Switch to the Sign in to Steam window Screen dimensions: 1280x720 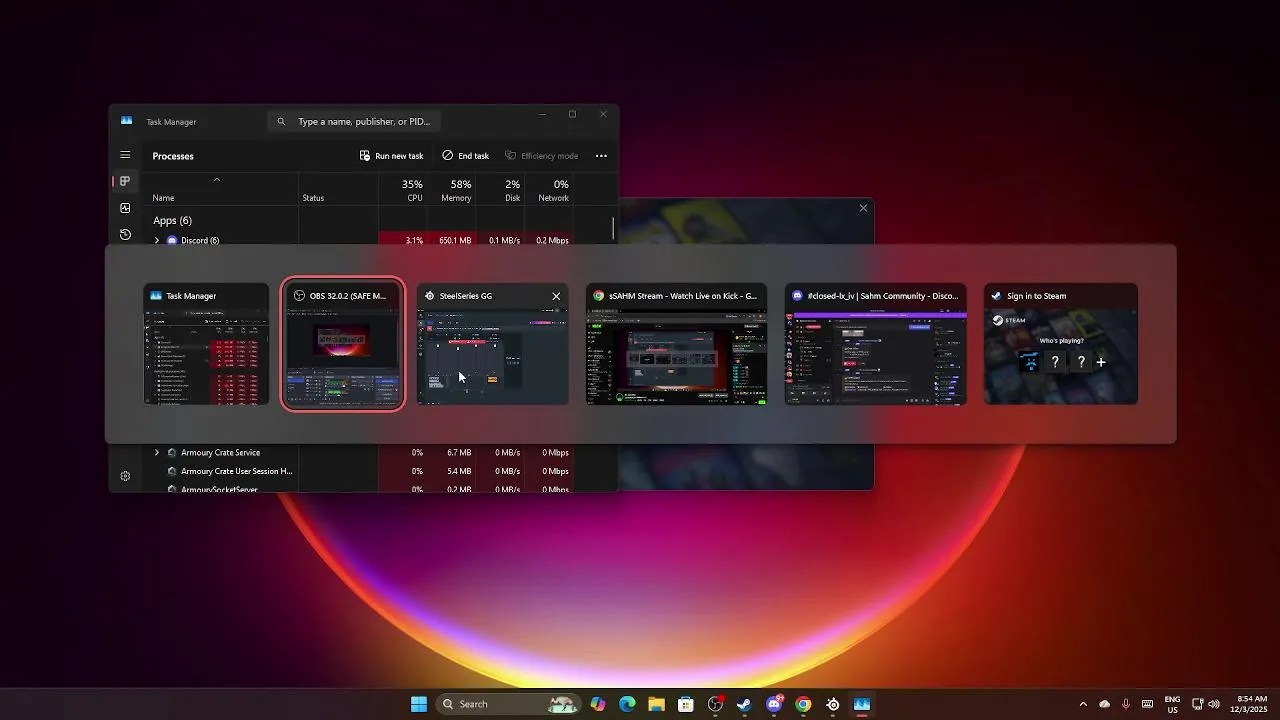tap(1061, 344)
